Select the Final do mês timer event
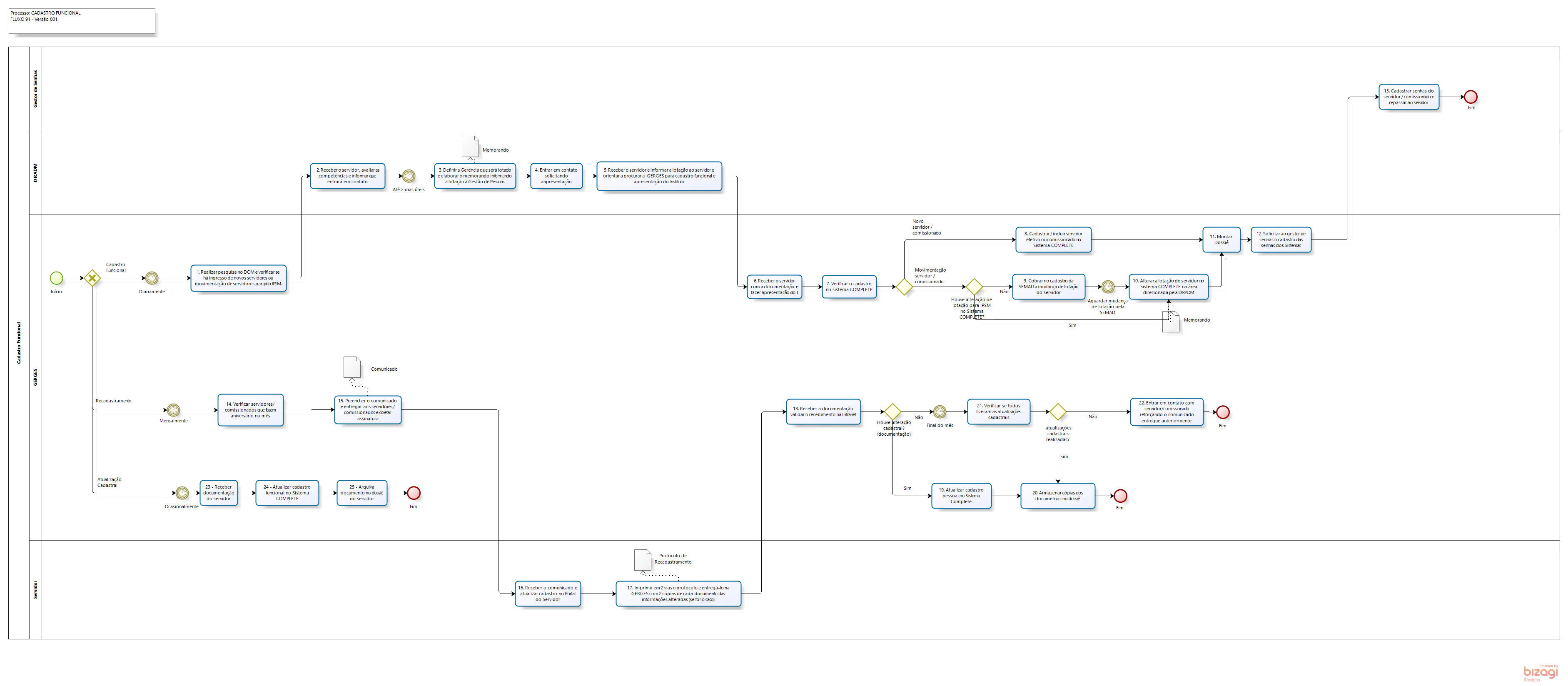Viewport: 1568px width, 686px height. click(940, 412)
